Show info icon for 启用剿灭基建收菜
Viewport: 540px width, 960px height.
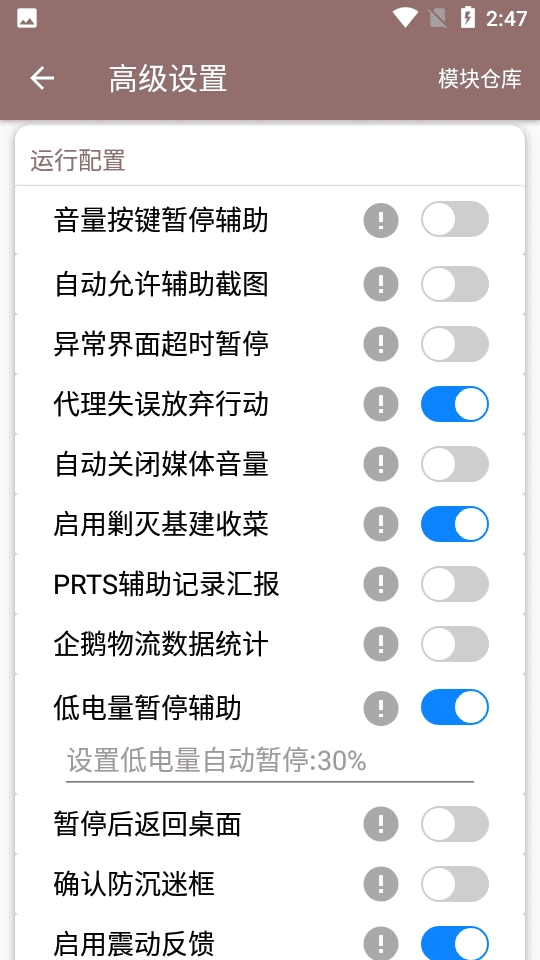click(x=381, y=524)
